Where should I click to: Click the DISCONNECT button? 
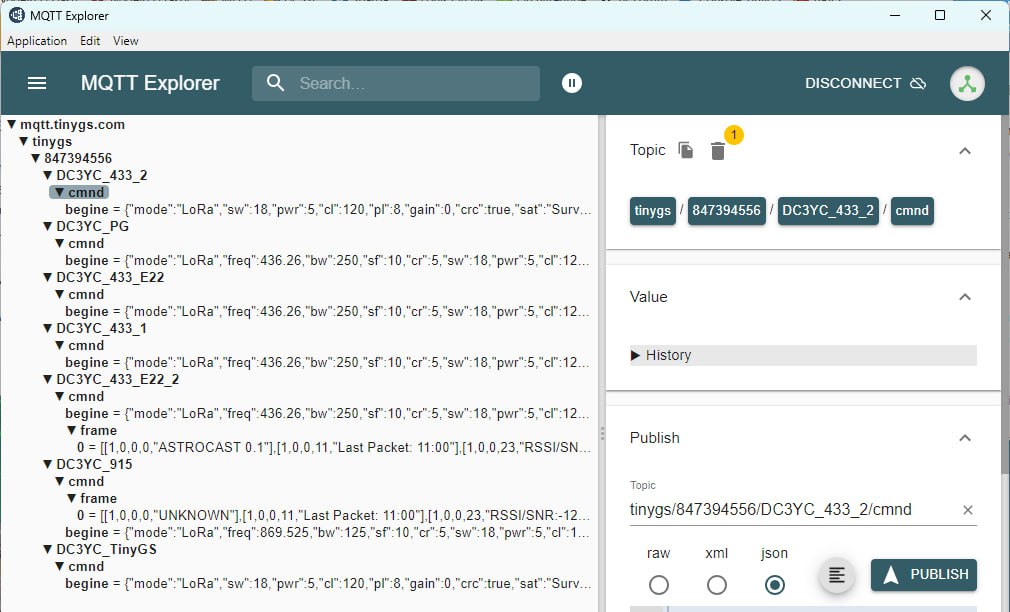pyautogui.click(x=865, y=83)
